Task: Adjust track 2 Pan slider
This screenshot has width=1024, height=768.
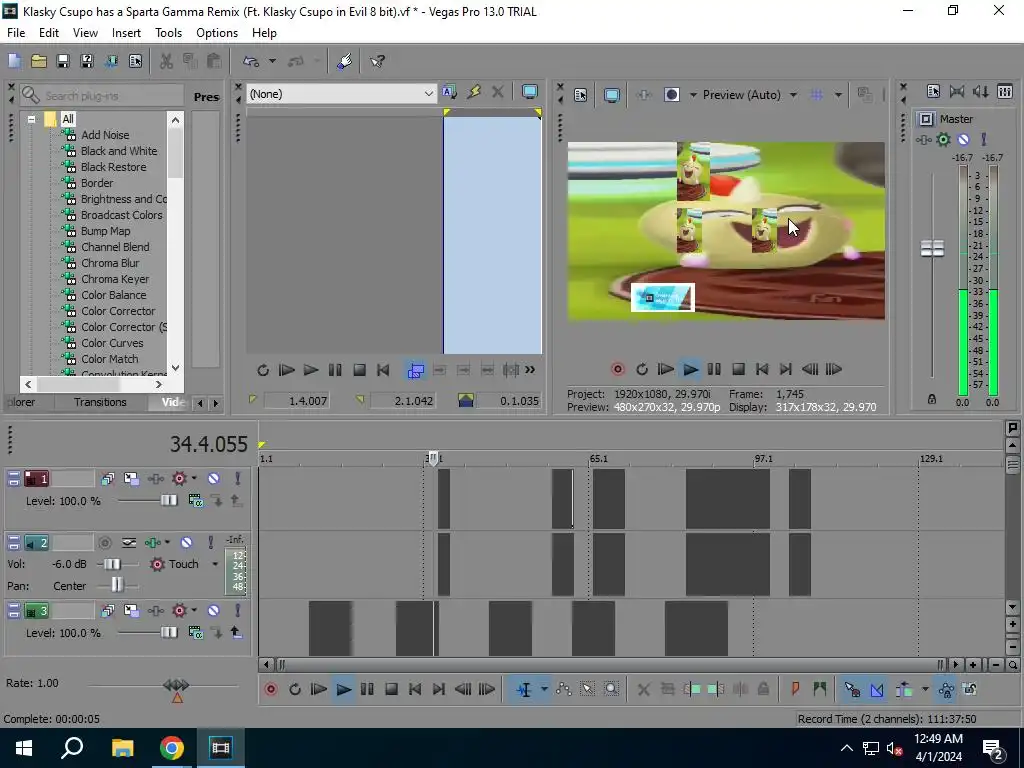Action: [x=117, y=585]
